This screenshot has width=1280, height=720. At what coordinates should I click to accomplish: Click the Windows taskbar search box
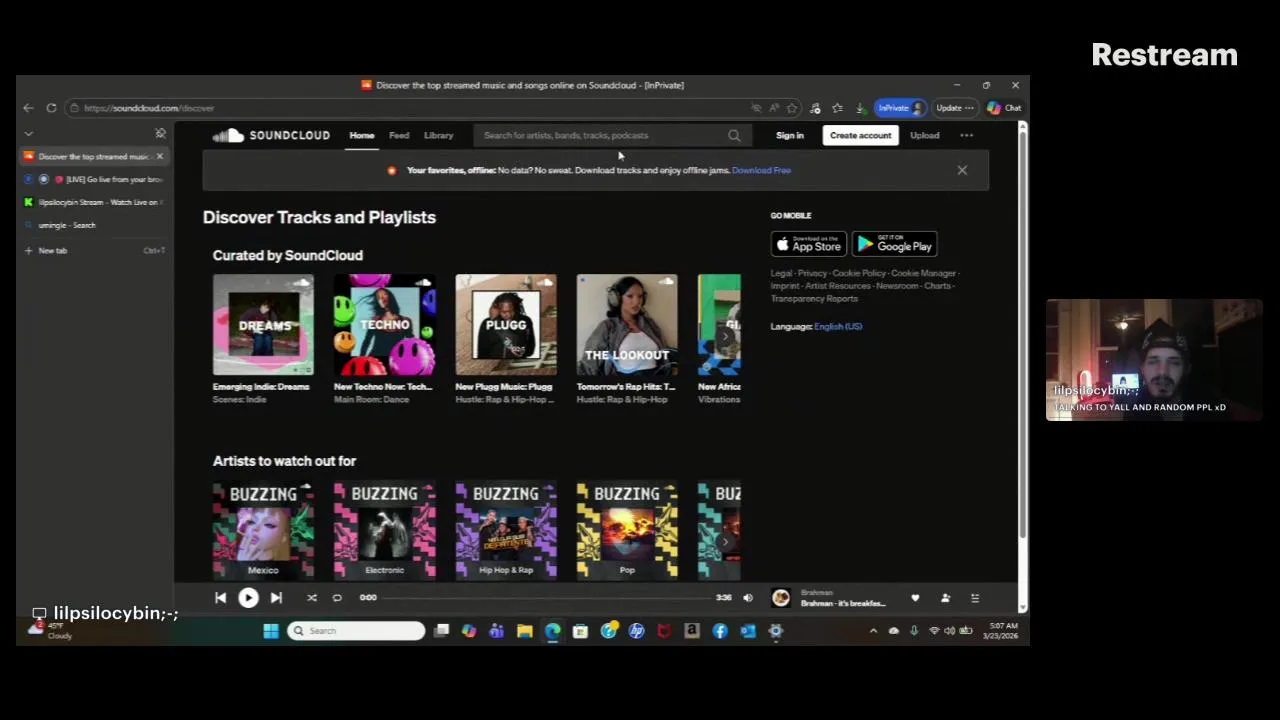coord(356,631)
